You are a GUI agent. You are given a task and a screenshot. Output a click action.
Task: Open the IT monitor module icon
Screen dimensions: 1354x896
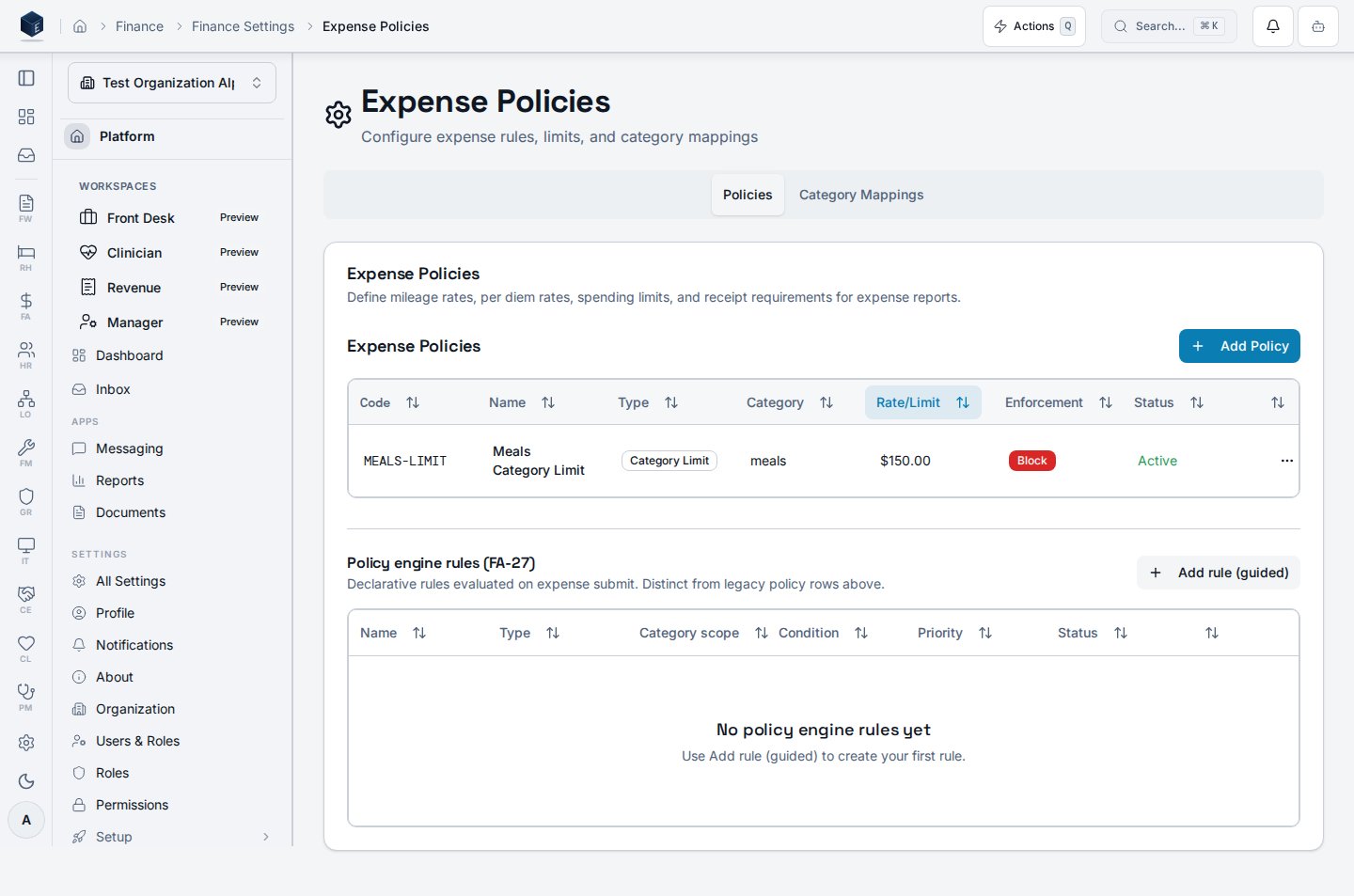pyautogui.click(x=26, y=550)
